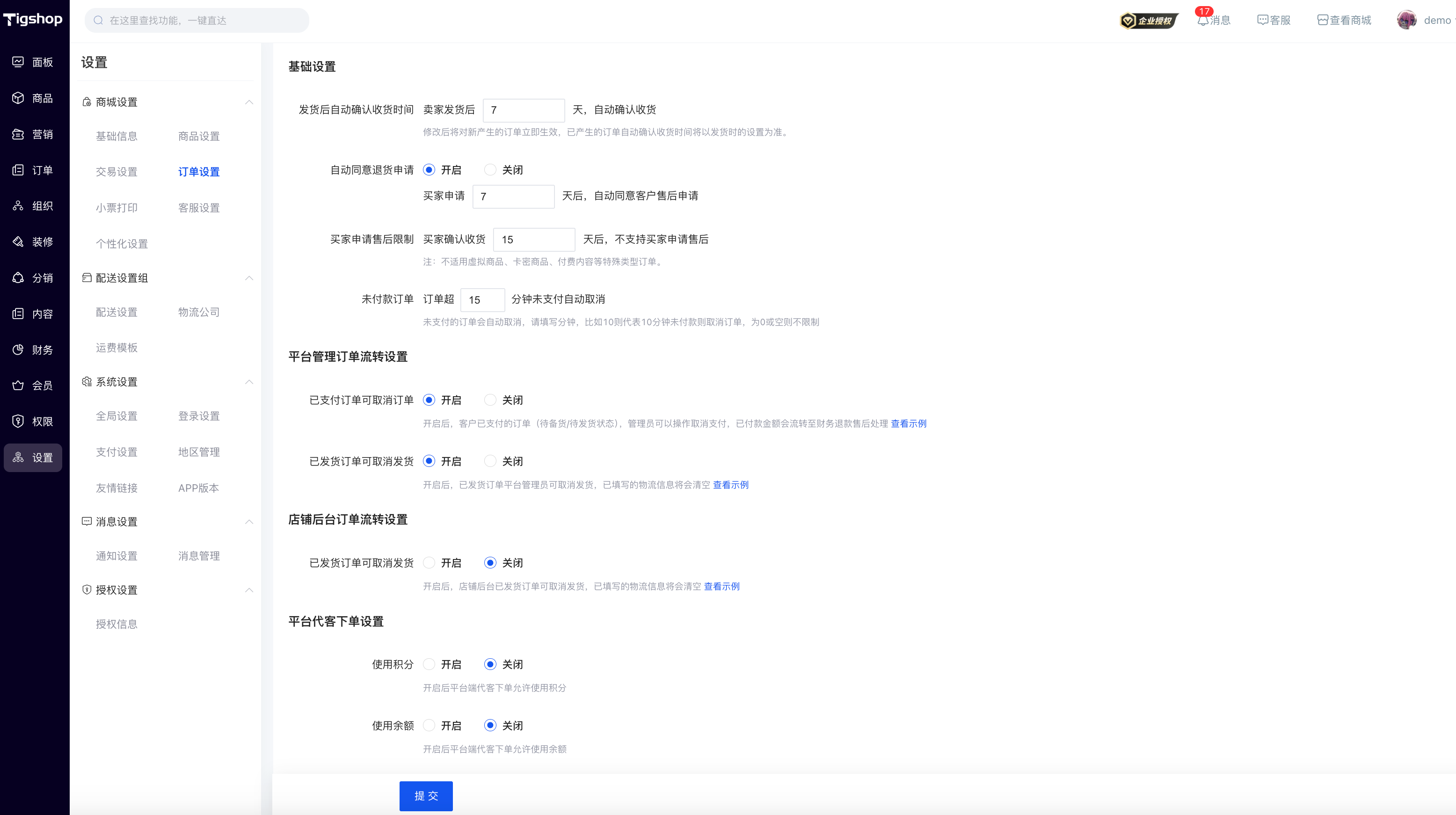
Task: Open the 财务 finance sidebar icon
Action: tap(18, 350)
